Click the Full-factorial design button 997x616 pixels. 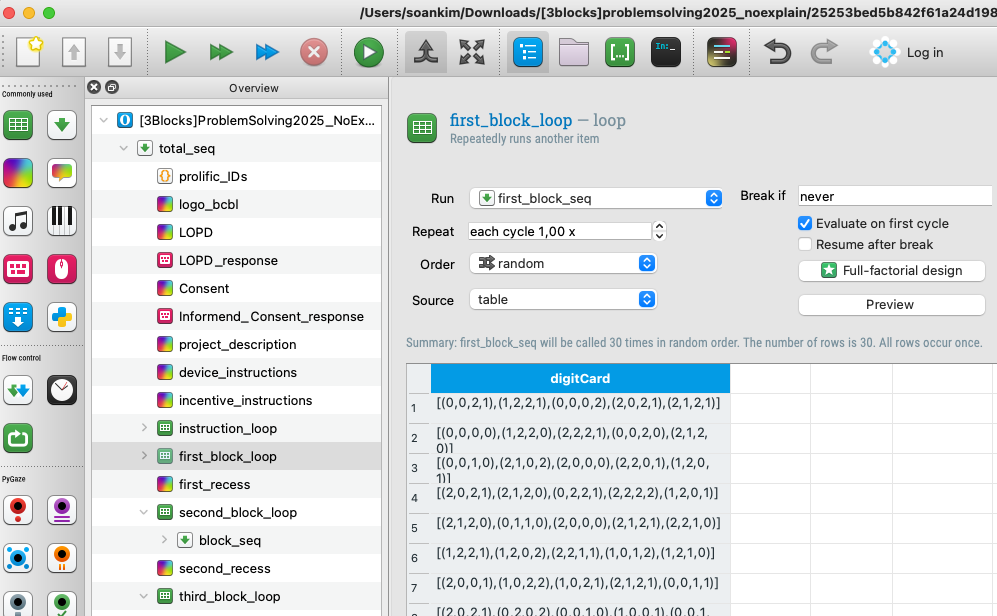point(891,270)
